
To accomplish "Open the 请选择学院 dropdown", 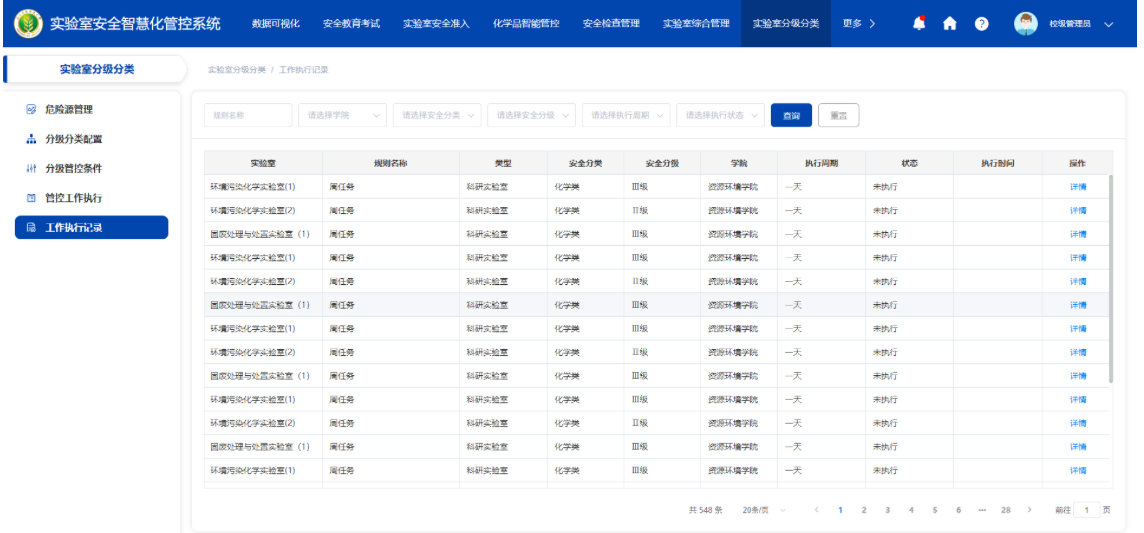I will (342, 115).
